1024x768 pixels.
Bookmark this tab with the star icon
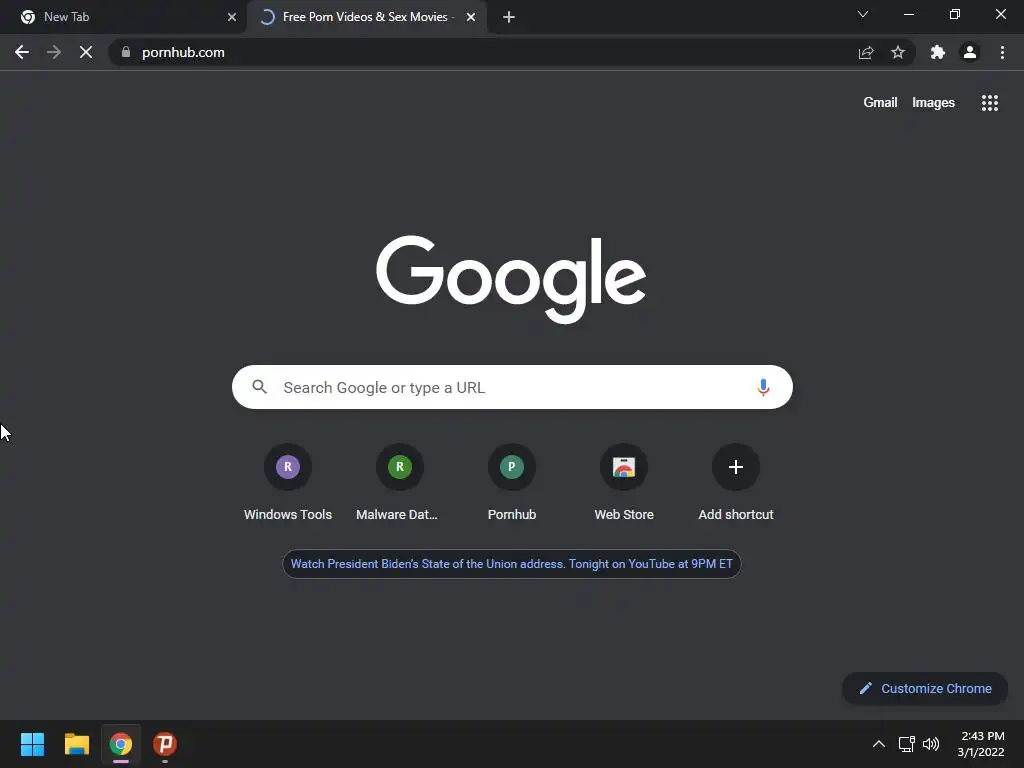(898, 52)
